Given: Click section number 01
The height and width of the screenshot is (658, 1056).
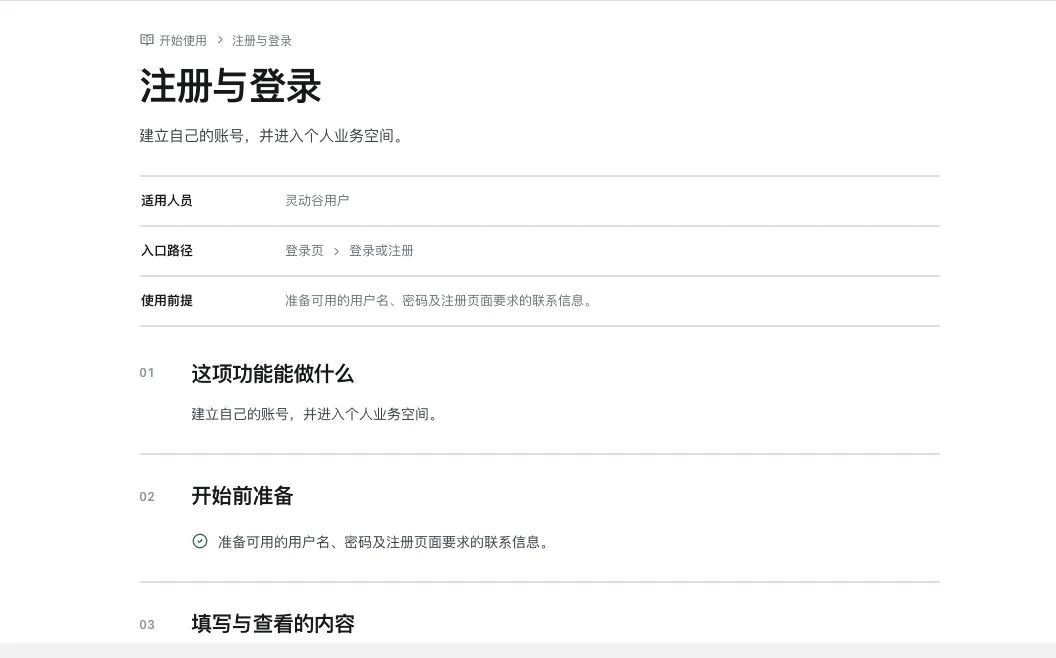Looking at the screenshot, I should (x=147, y=372).
